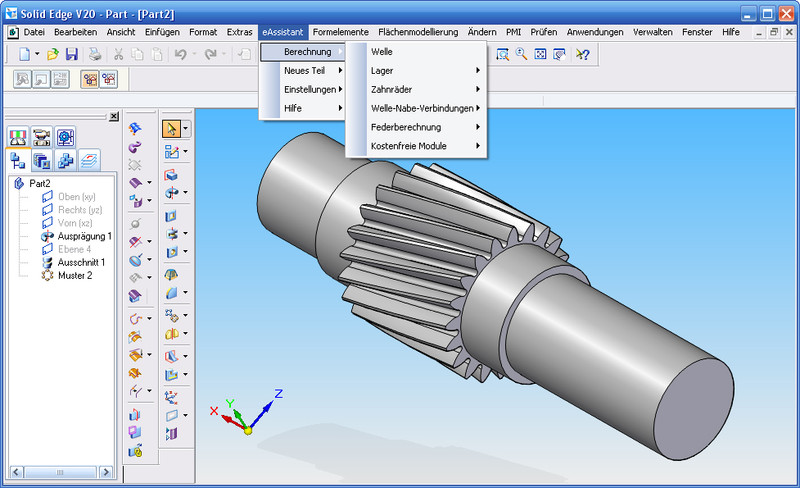Select Ausprägung 1 in the feature tree
Viewport: 800px width, 488px height.
(x=84, y=236)
